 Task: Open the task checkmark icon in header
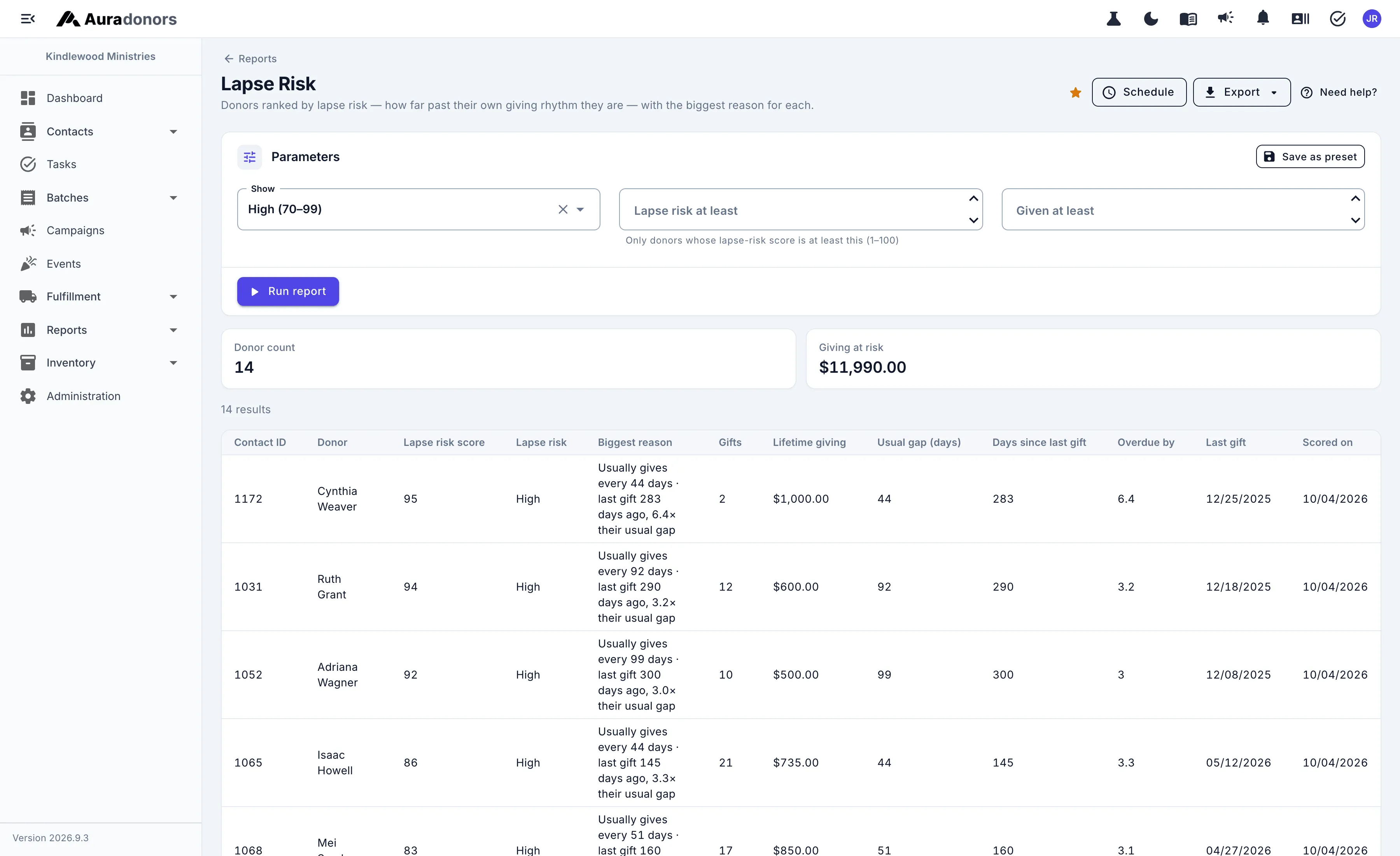[1337, 19]
